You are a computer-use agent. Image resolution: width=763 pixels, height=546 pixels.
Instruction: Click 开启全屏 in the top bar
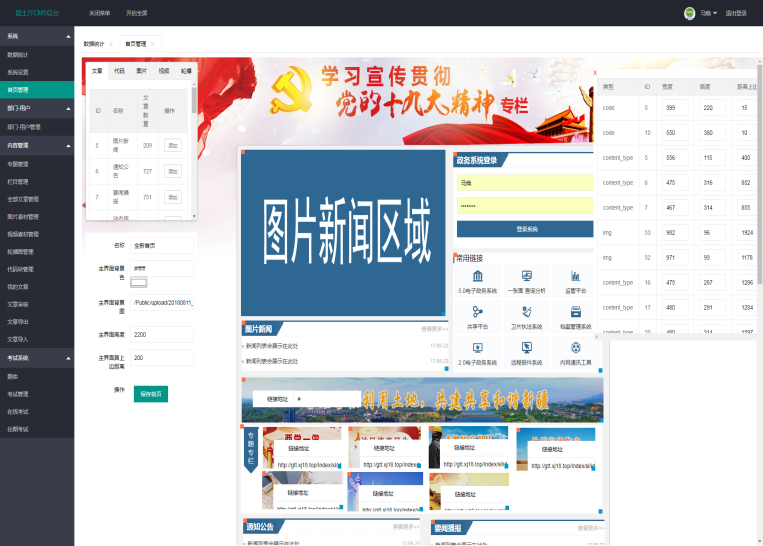point(137,13)
